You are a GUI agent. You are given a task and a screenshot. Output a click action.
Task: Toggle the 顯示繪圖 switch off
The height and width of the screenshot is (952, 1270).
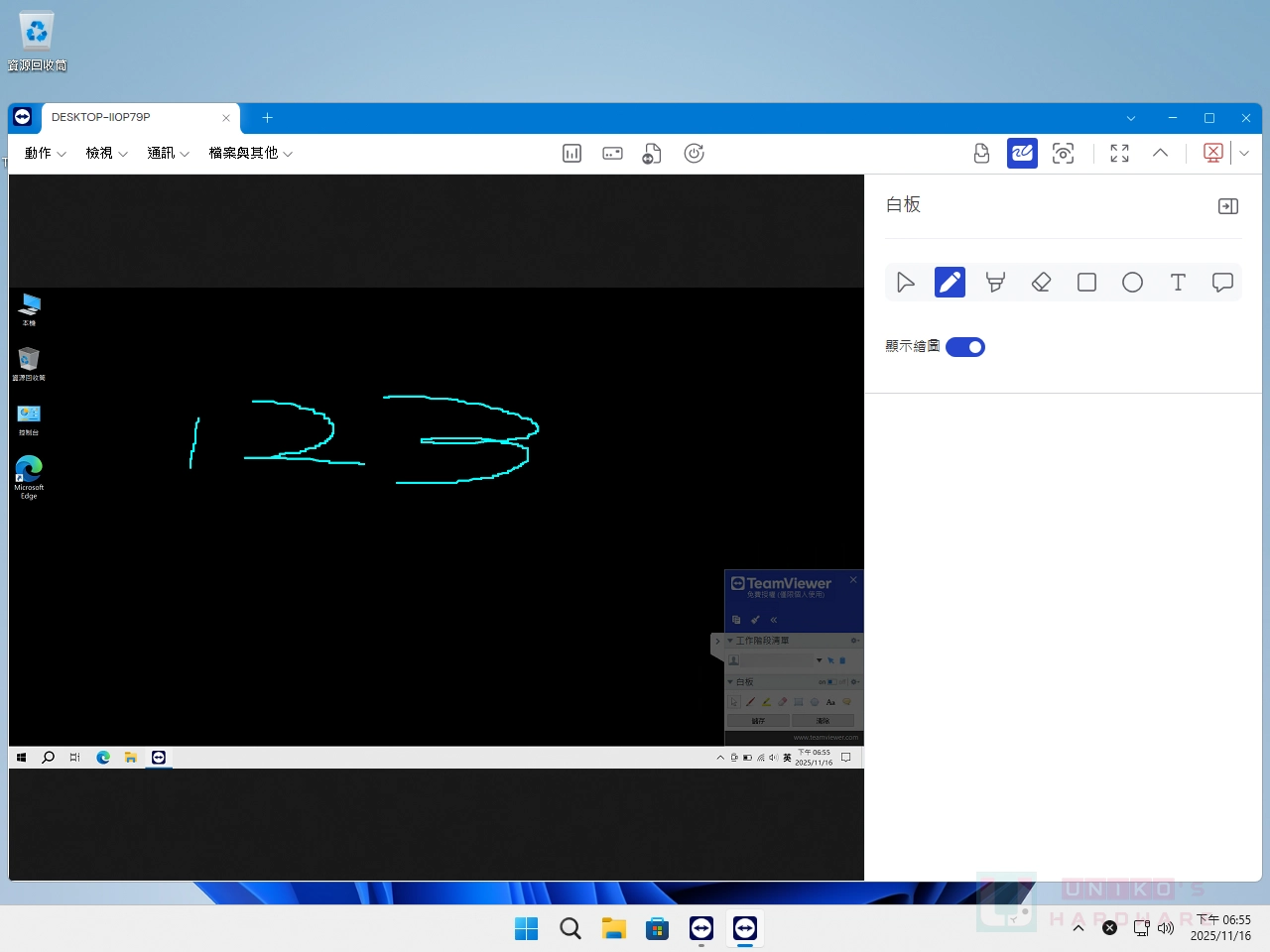[x=964, y=347]
